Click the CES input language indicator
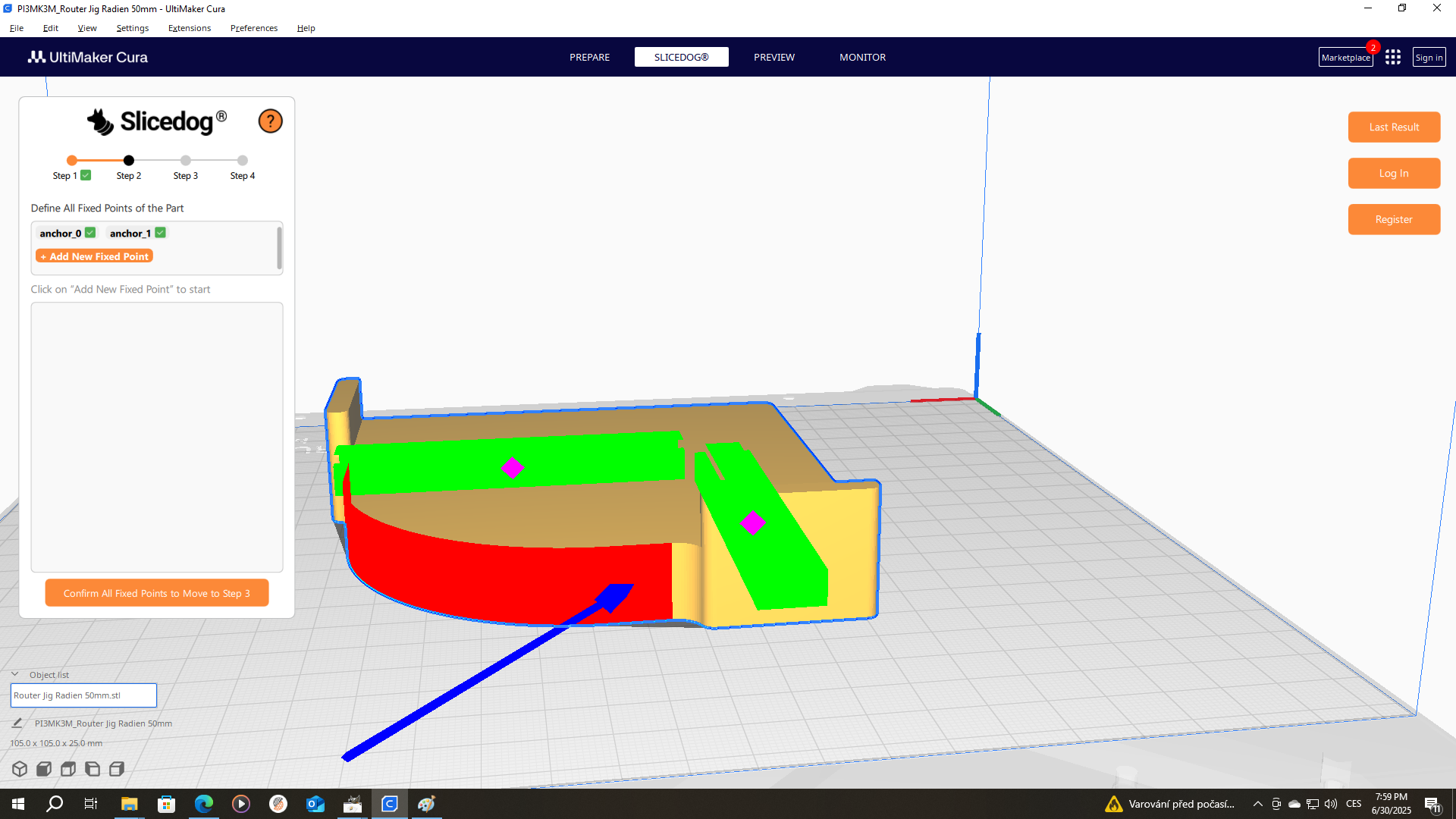 (x=1354, y=804)
